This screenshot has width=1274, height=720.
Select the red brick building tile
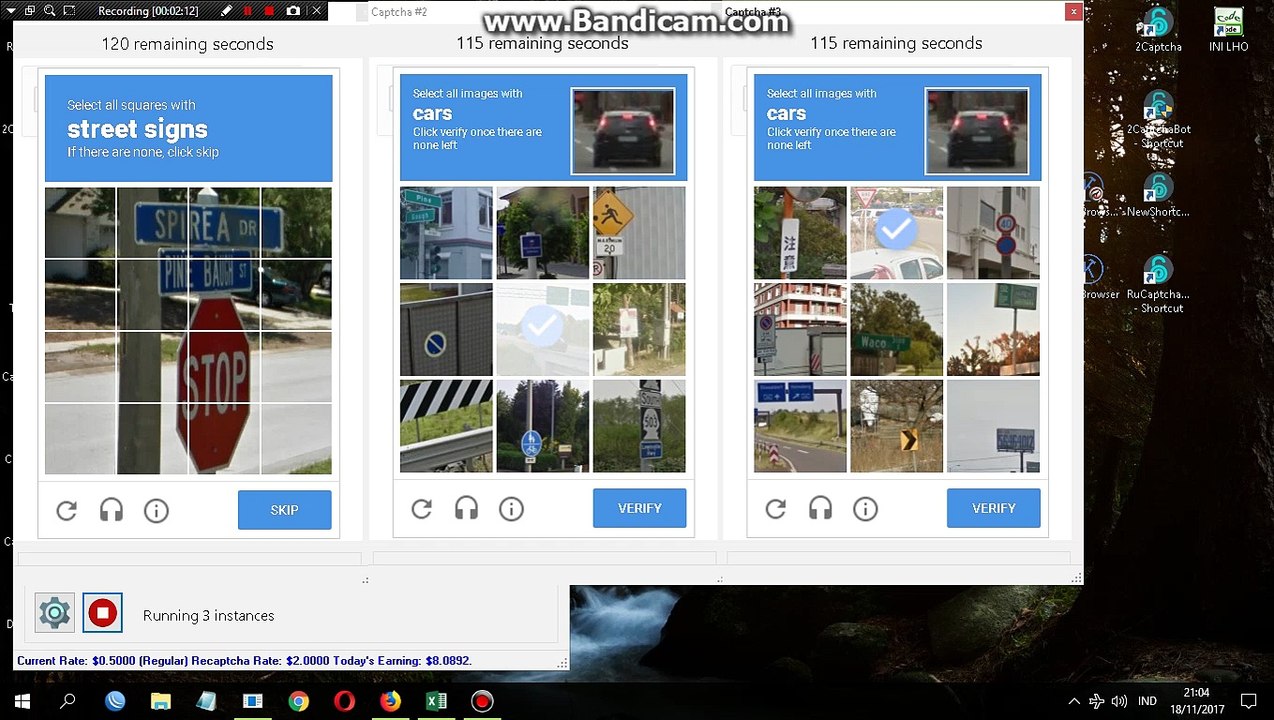(x=800, y=329)
